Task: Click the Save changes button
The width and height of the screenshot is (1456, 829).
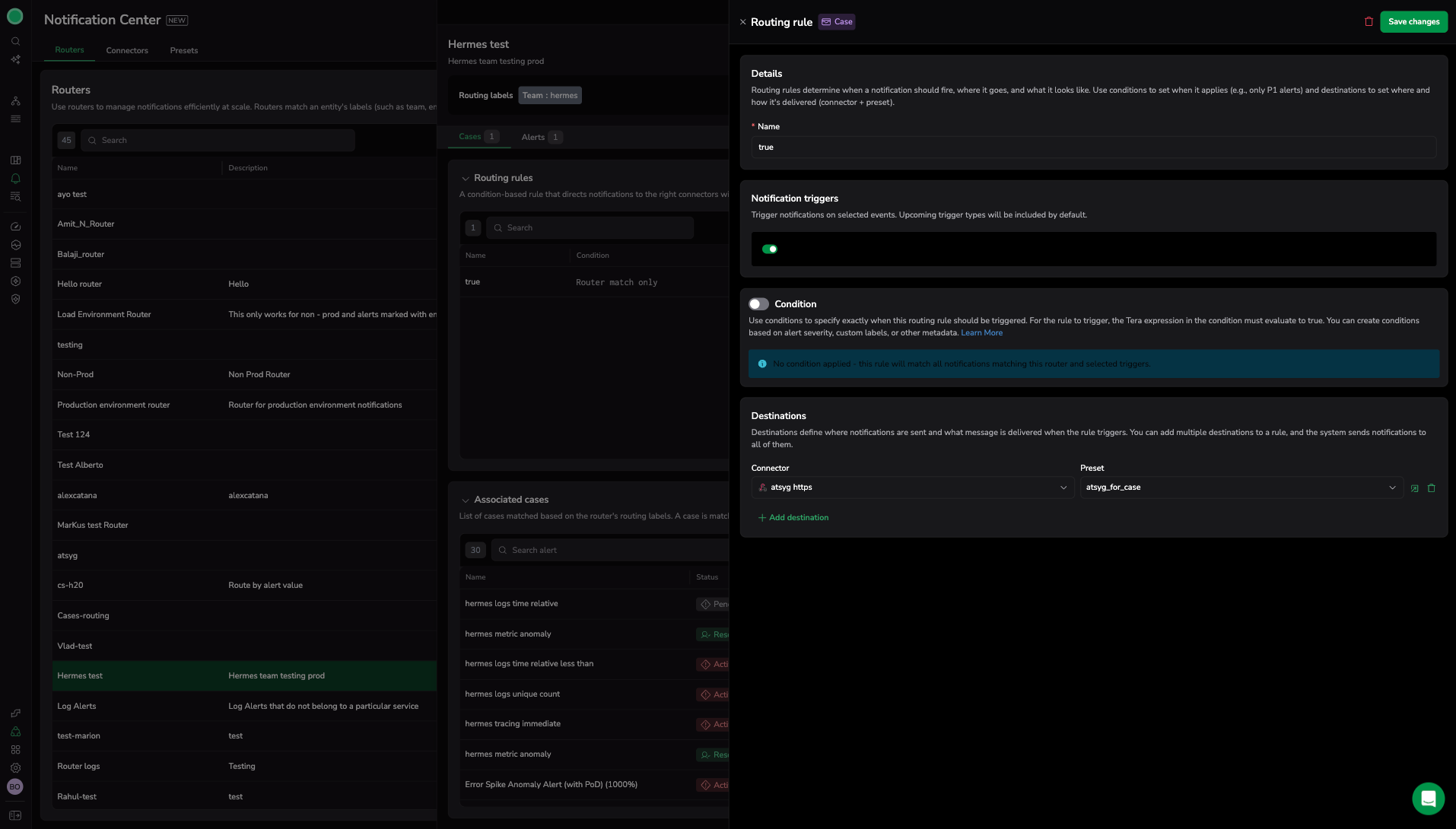Action: pos(1413,22)
